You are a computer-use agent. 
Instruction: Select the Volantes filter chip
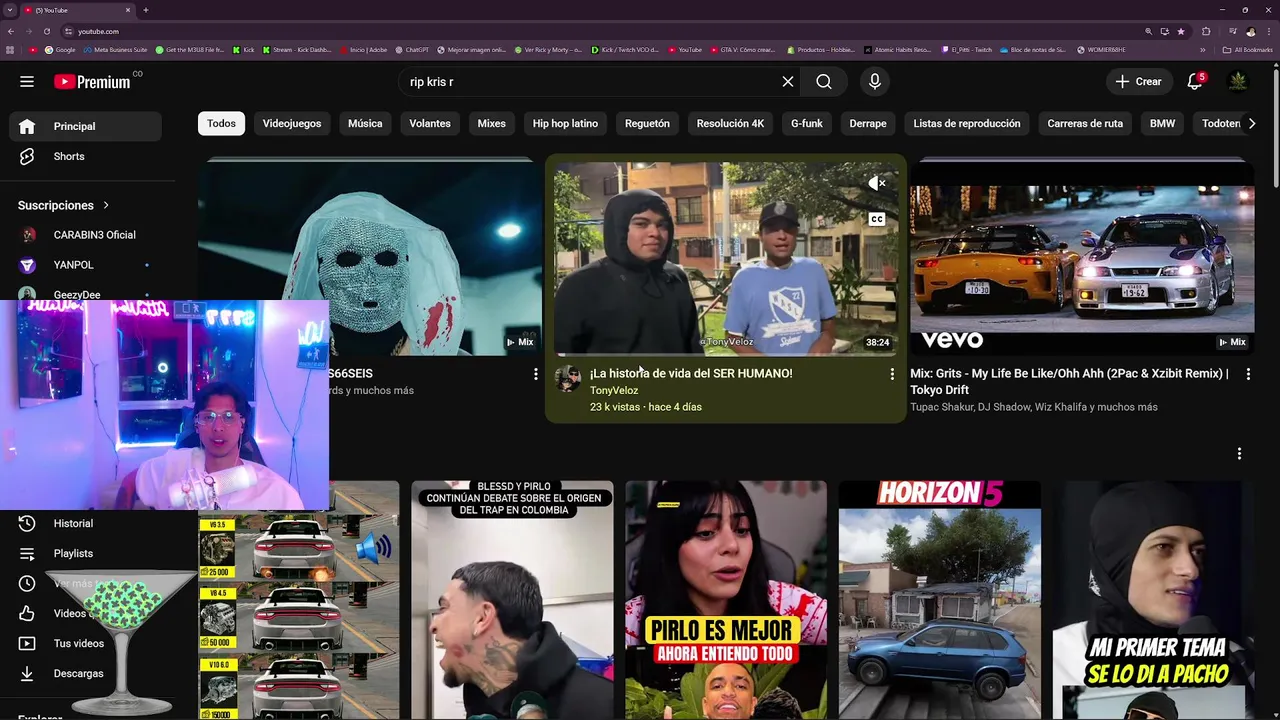pyautogui.click(x=430, y=123)
